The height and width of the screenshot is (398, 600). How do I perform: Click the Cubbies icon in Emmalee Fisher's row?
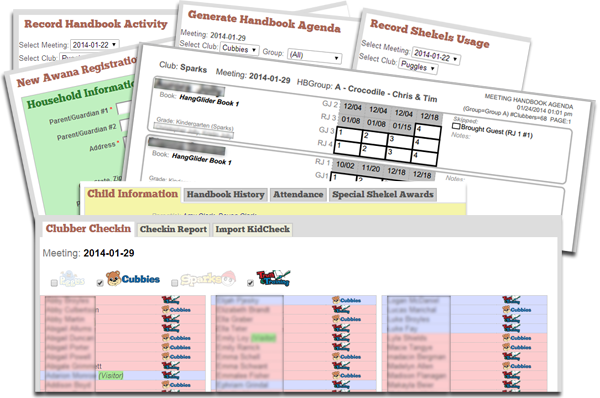[x=346, y=375]
